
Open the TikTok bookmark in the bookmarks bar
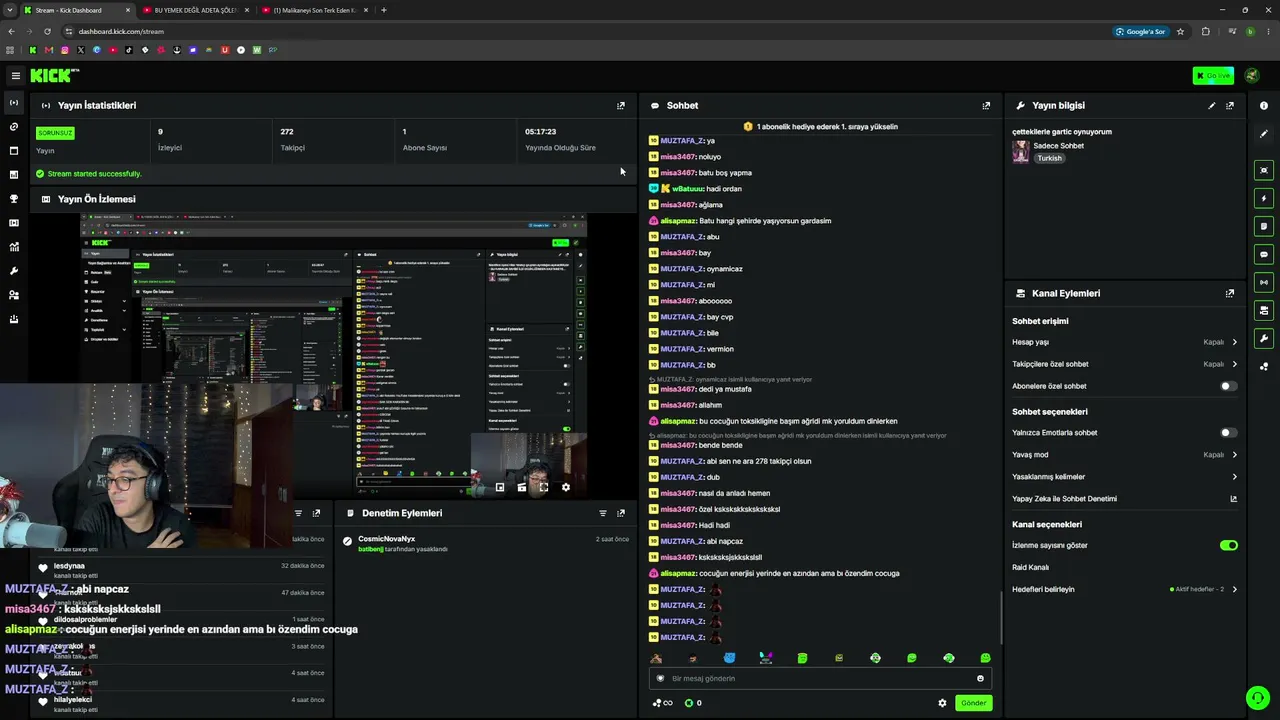(x=129, y=50)
